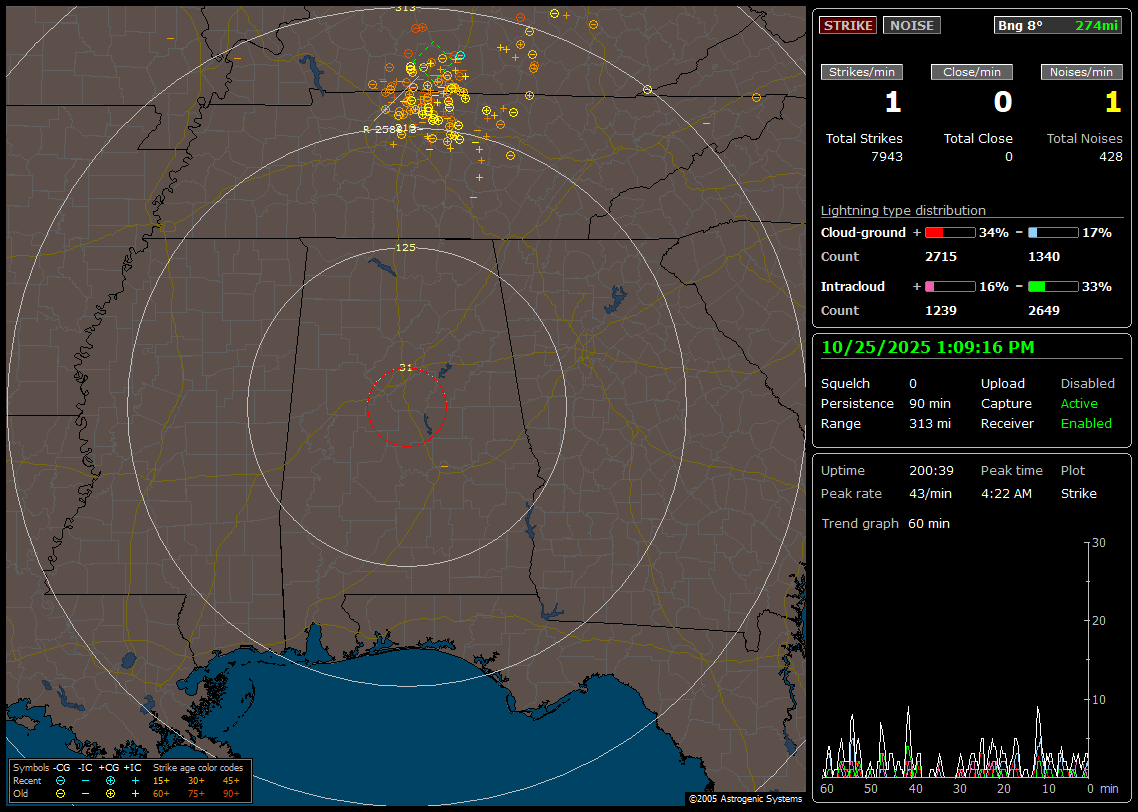Click the gray NOISE indicator
This screenshot has height=812, width=1138.
click(911, 25)
